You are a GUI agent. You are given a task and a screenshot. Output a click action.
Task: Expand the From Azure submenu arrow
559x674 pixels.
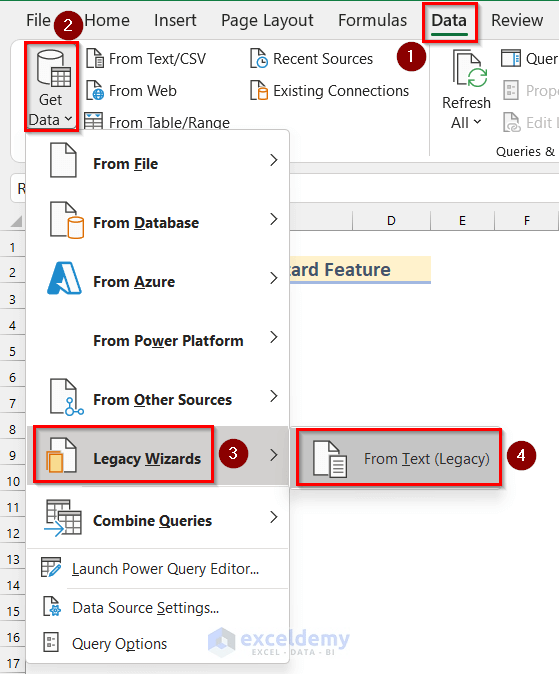click(x=273, y=278)
